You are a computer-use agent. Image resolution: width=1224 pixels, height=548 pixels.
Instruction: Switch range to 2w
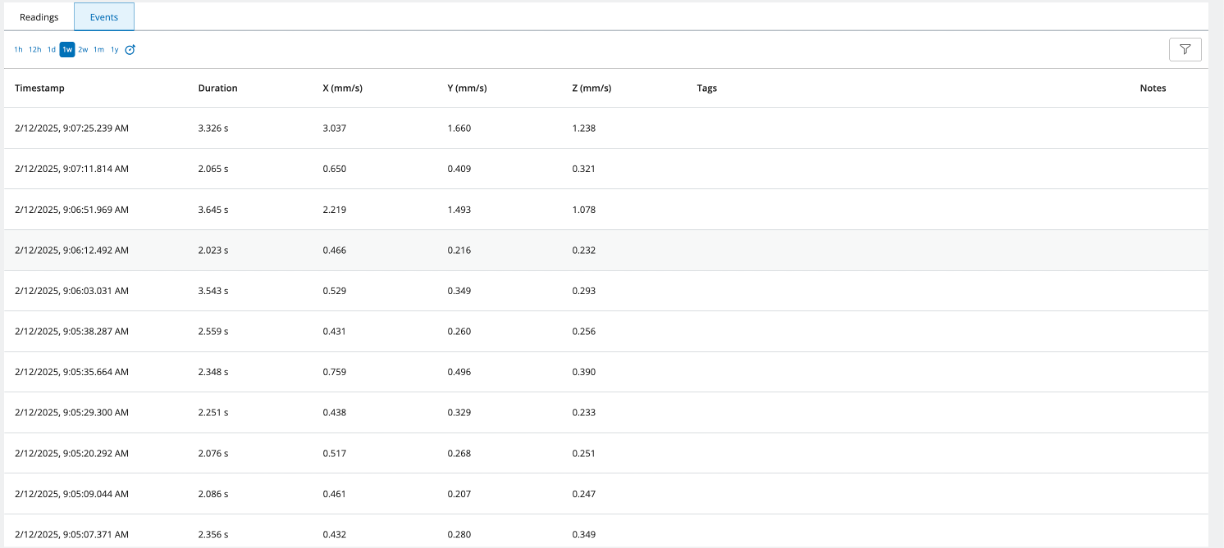[83, 49]
